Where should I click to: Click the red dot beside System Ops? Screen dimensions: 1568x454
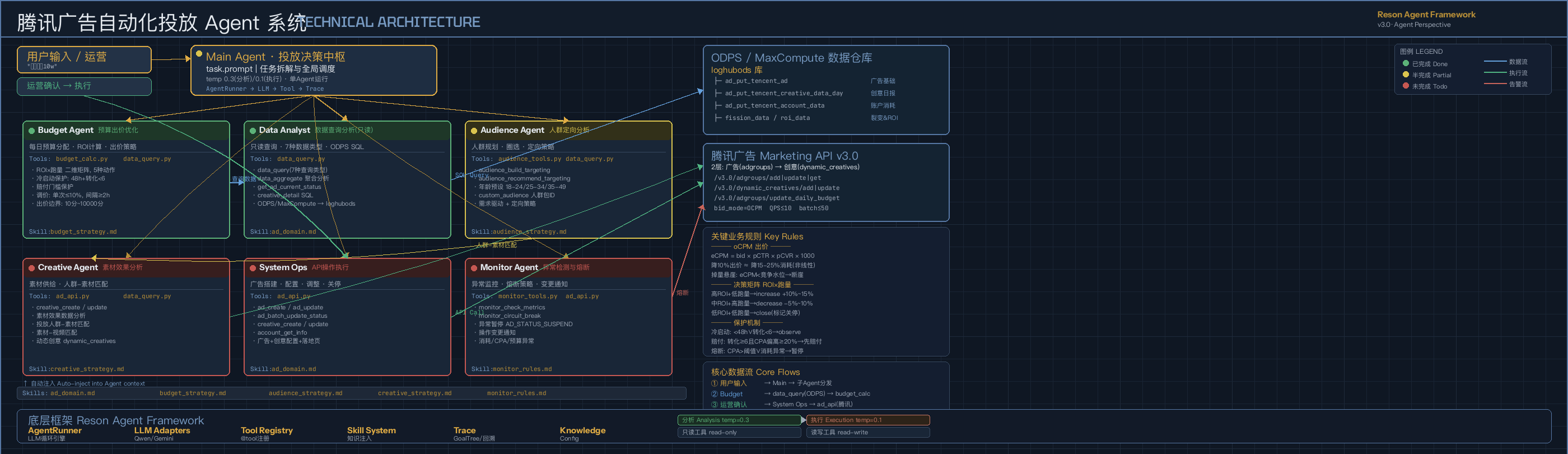pos(253,267)
